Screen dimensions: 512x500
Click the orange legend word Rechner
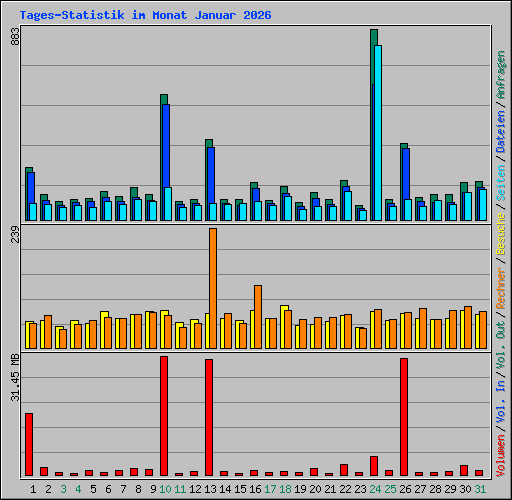(501, 288)
